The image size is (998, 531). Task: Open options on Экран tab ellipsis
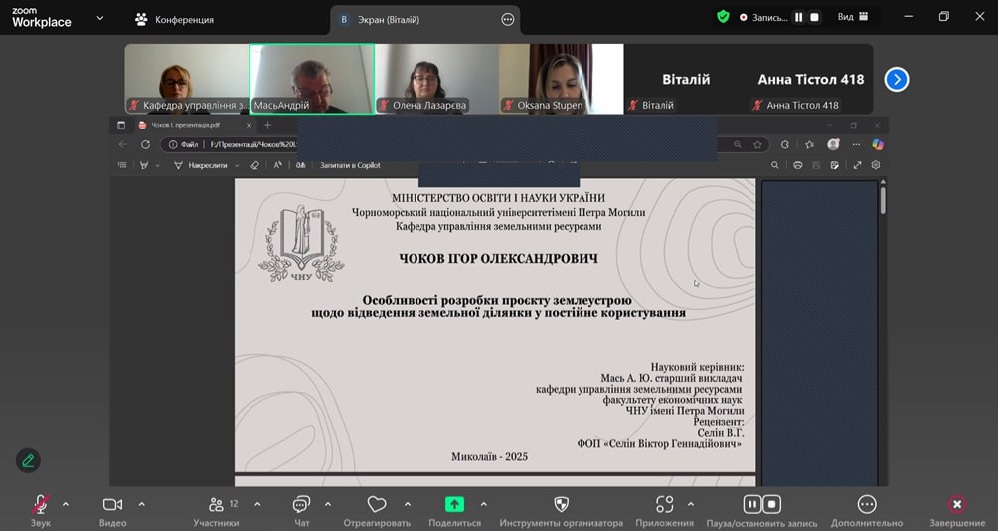coord(507,20)
